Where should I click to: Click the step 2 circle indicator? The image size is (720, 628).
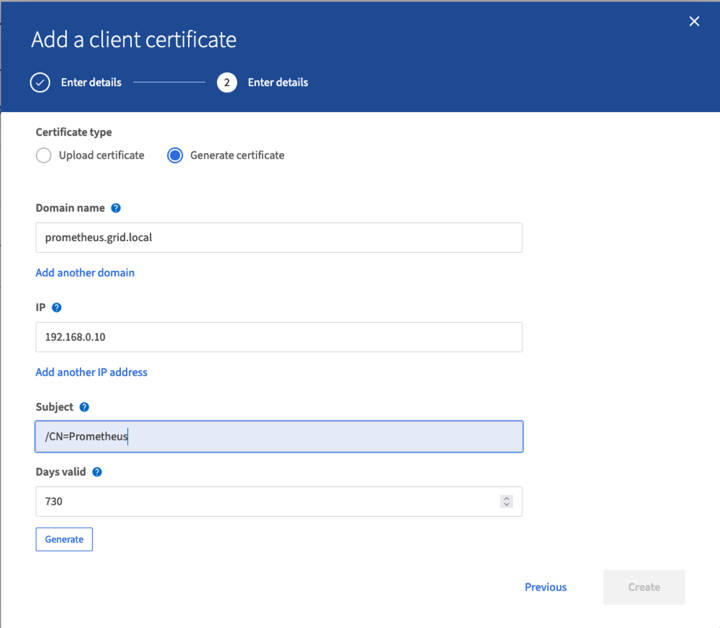coord(227,82)
